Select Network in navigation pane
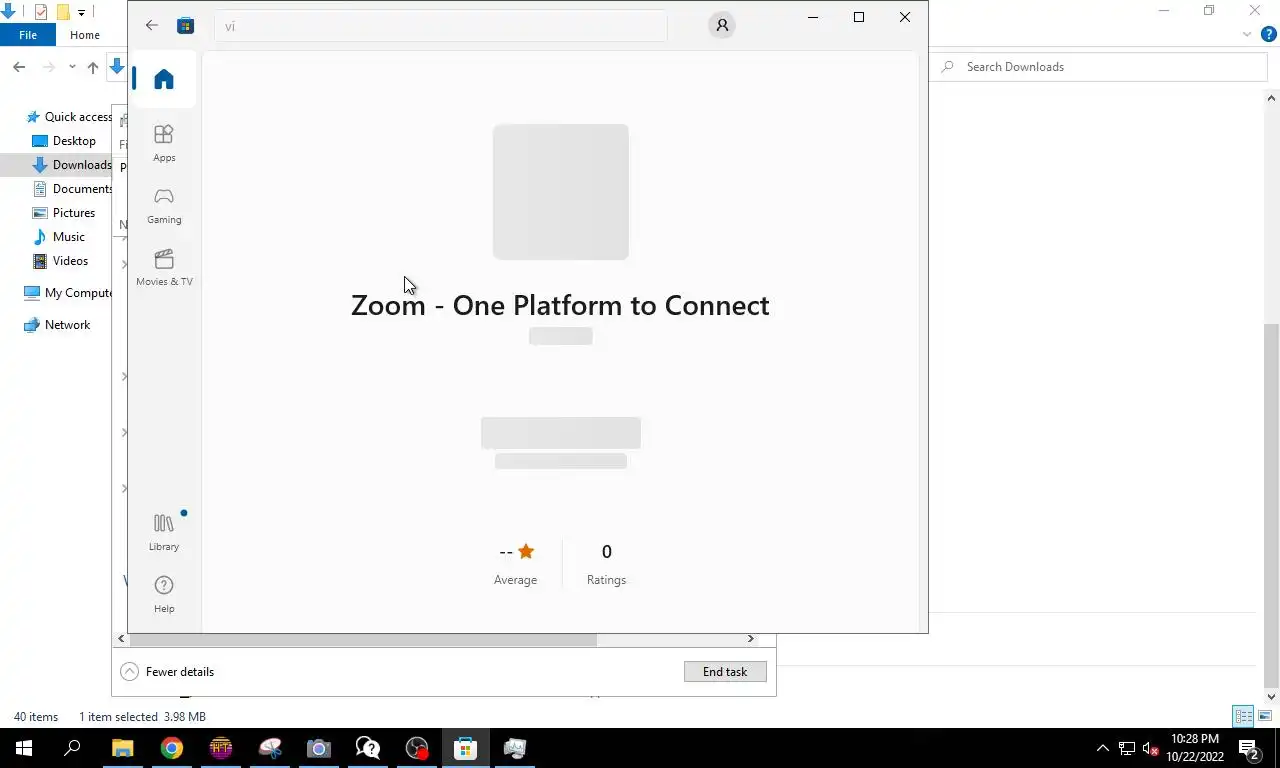 [x=57, y=325]
